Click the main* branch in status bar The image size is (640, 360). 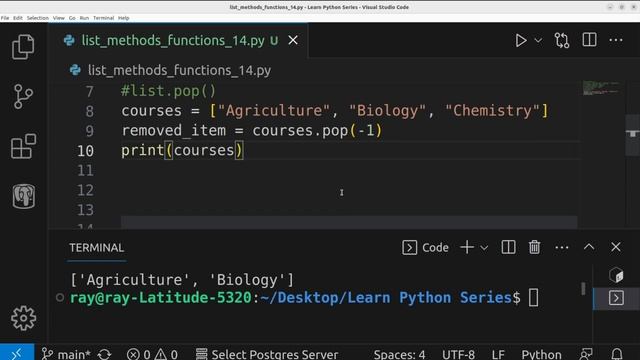click(x=65, y=354)
